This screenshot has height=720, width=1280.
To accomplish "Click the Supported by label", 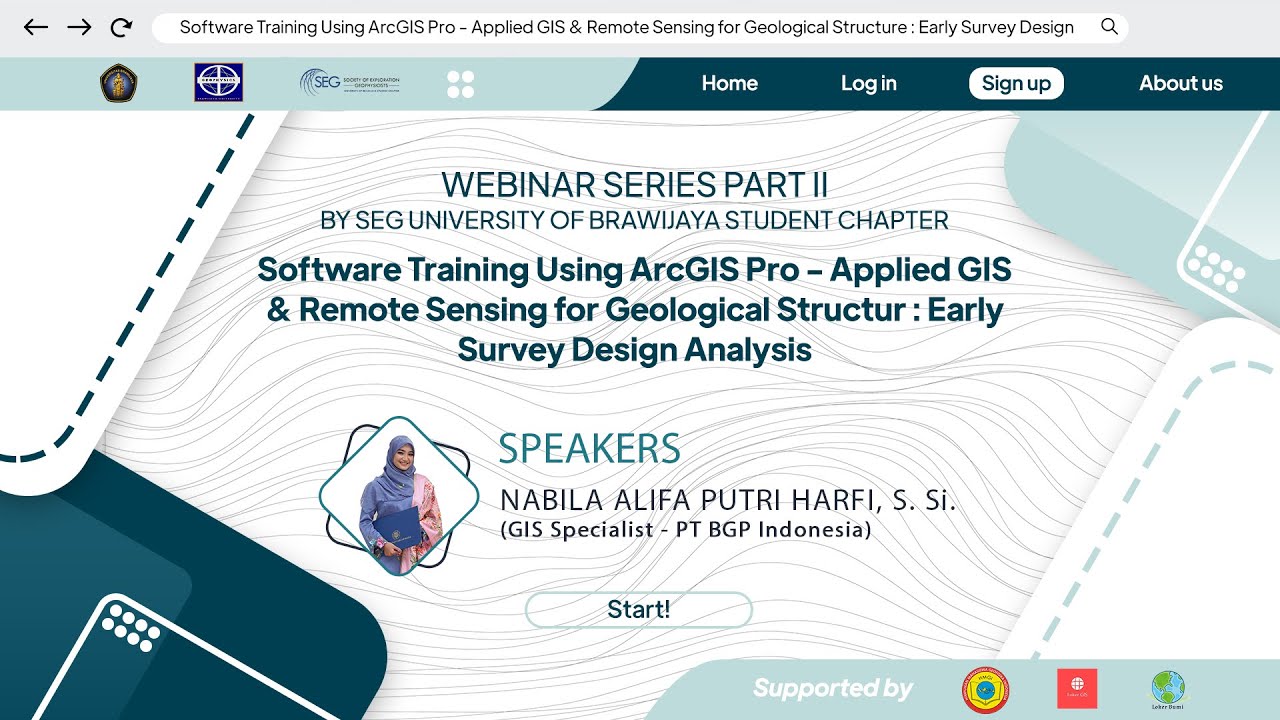I will 833,688.
